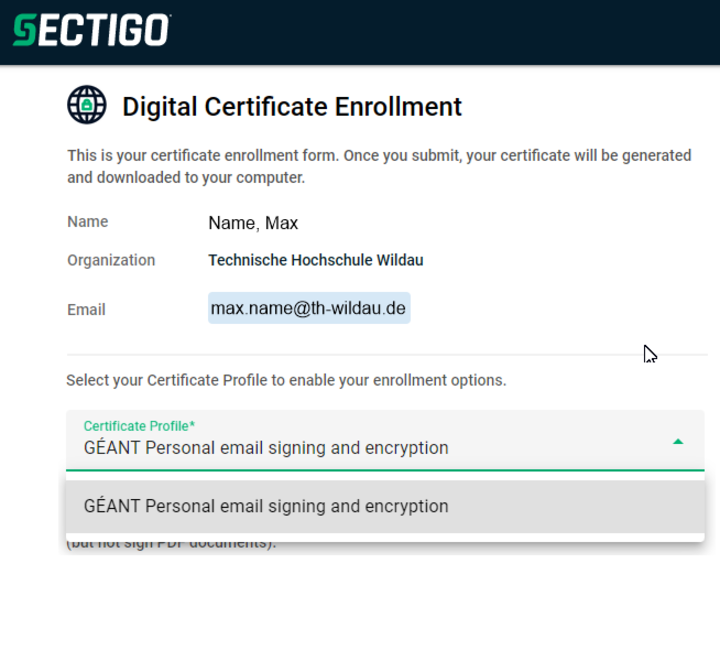The height and width of the screenshot is (661, 720).
Task: Collapse the Certificate Profile dropdown arrow
Action: (x=678, y=442)
